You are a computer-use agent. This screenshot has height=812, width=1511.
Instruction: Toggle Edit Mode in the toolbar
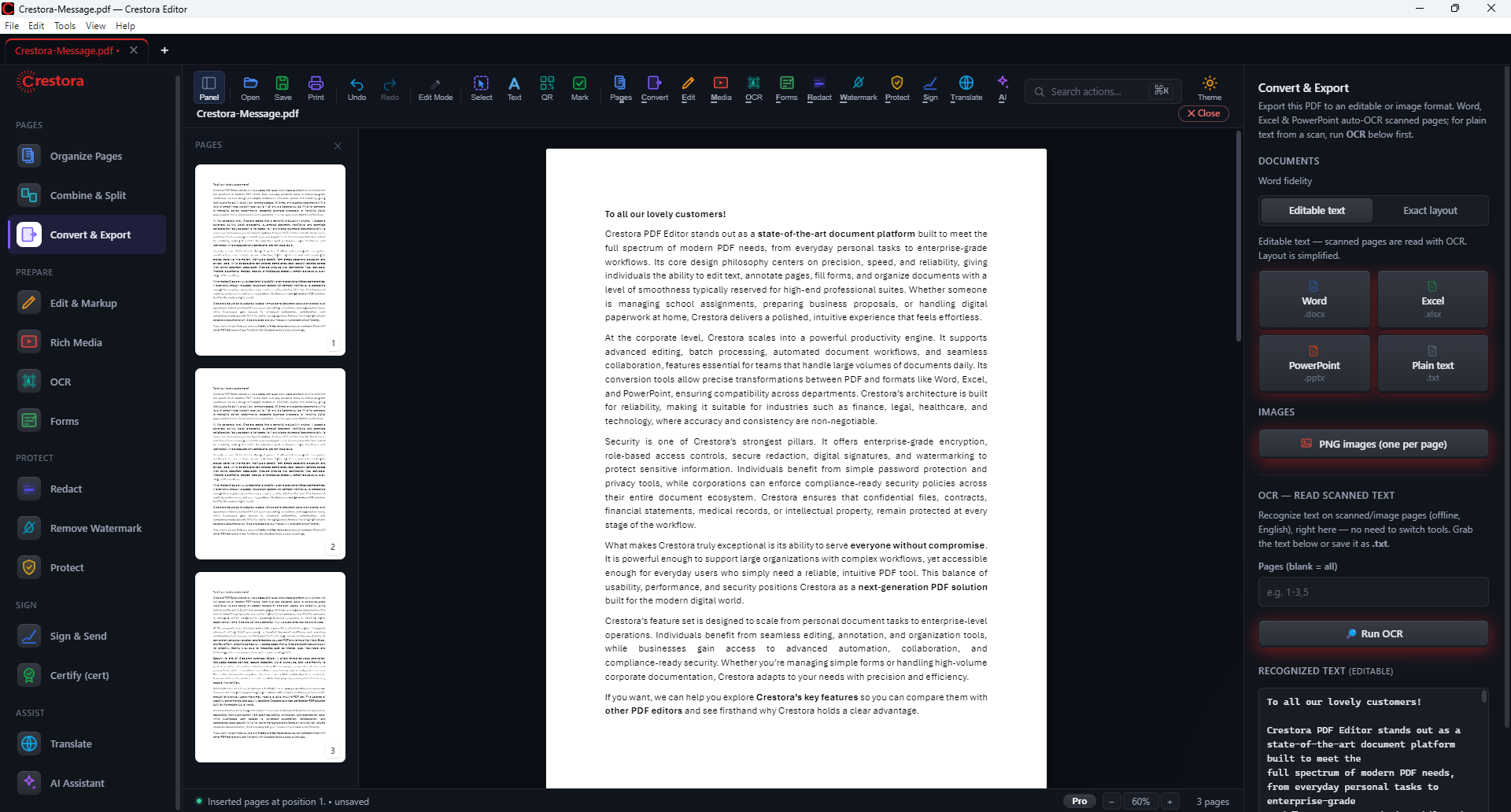pyautogui.click(x=435, y=88)
